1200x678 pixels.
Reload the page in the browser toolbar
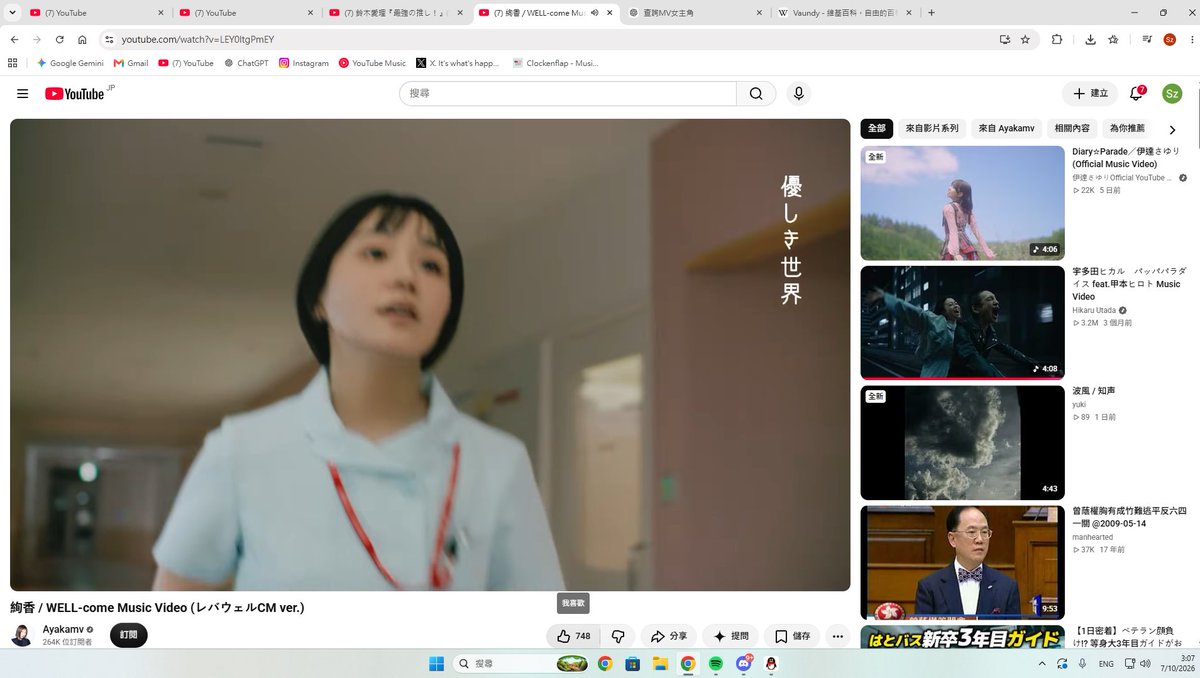click(60, 39)
